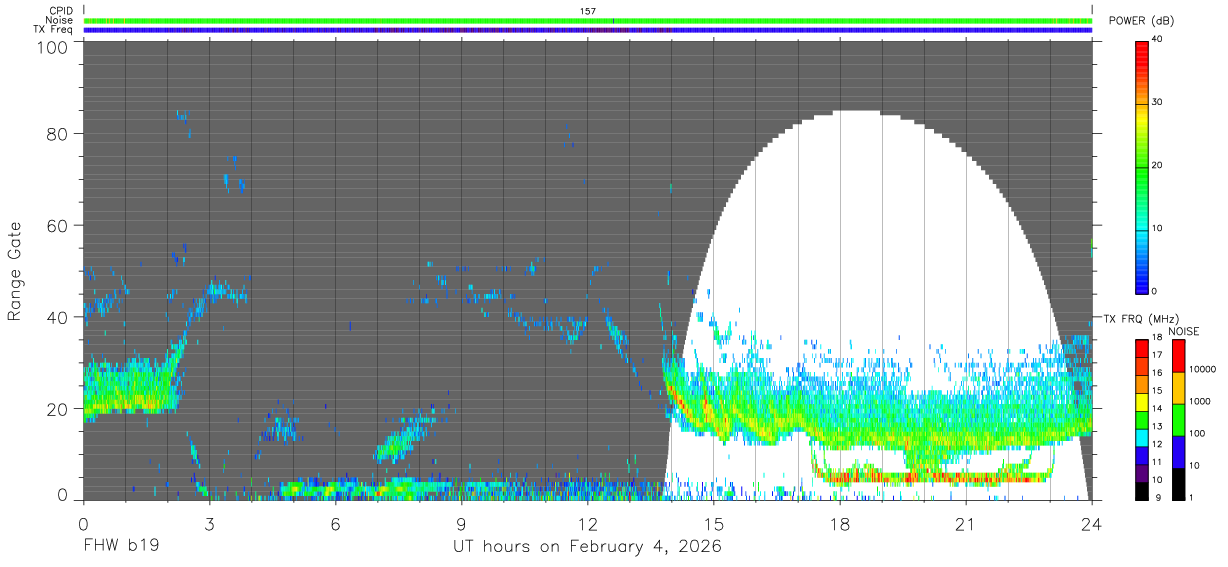This screenshot has width=1228, height=567.
Task: Click the '80' tick on the Range Gate axis
Action: (x=56, y=133)
